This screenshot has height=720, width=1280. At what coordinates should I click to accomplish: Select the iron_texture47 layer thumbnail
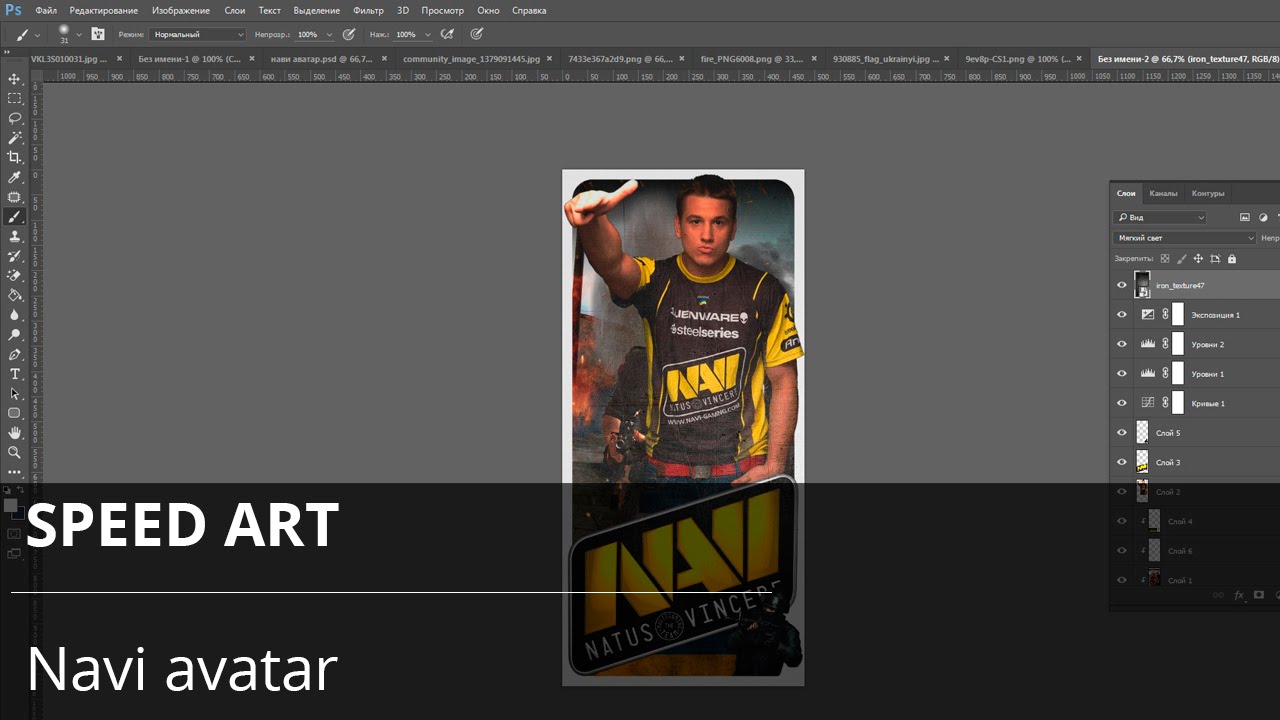1142,285
